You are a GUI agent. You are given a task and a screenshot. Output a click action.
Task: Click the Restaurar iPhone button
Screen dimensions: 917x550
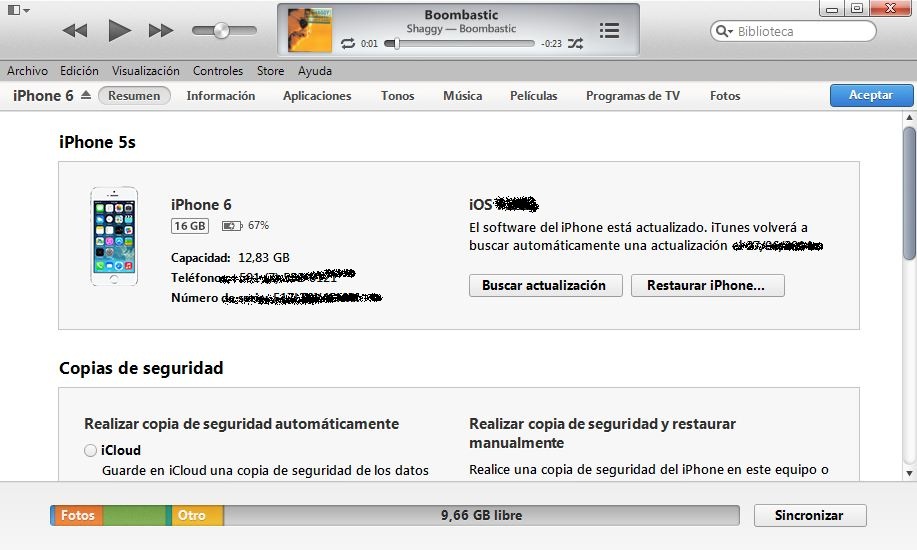coord(708,286)
